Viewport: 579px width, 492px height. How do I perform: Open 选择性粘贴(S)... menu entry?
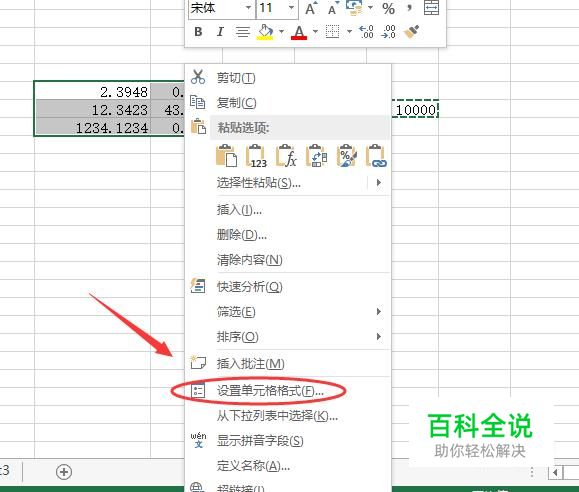click(x=258, y=182)
